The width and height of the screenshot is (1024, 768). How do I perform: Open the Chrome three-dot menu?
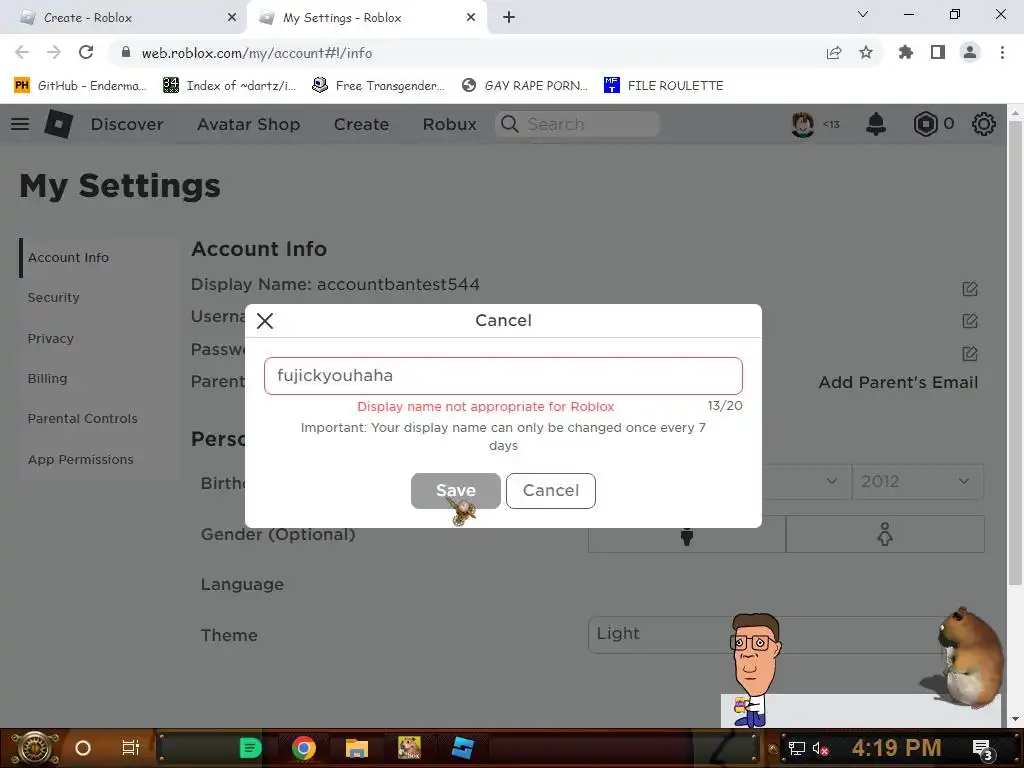1002,52
